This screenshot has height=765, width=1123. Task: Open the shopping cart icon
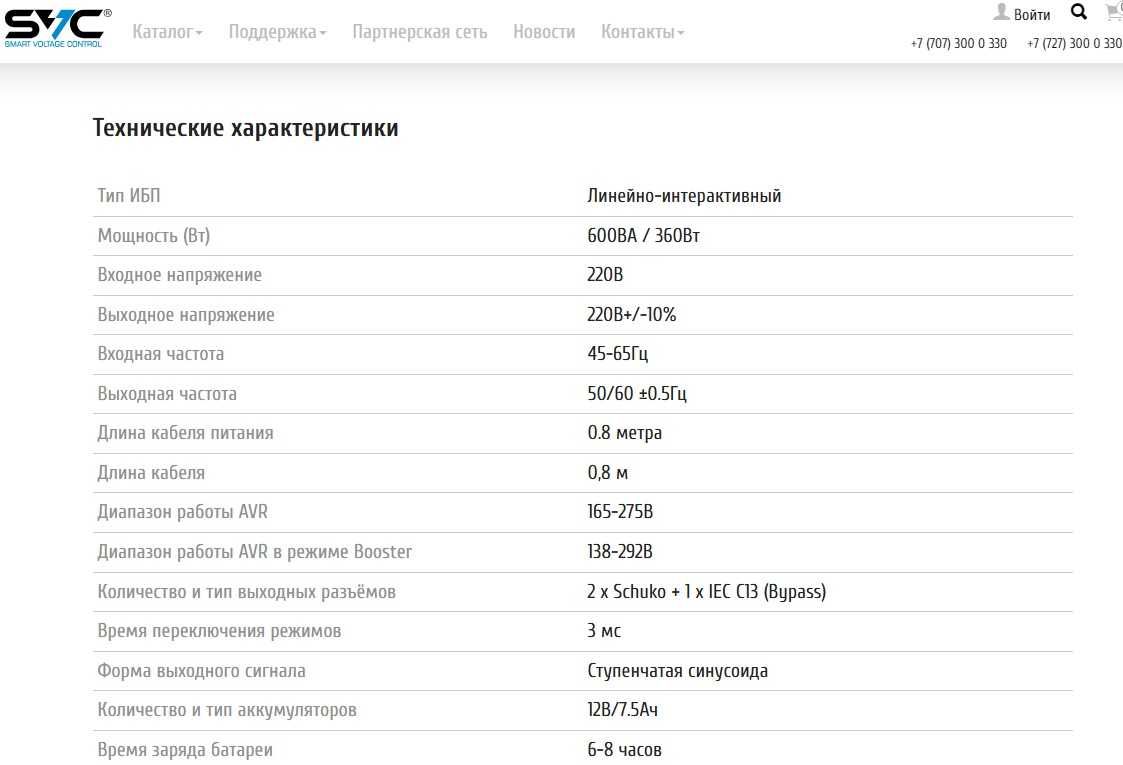coord(1114,11)
